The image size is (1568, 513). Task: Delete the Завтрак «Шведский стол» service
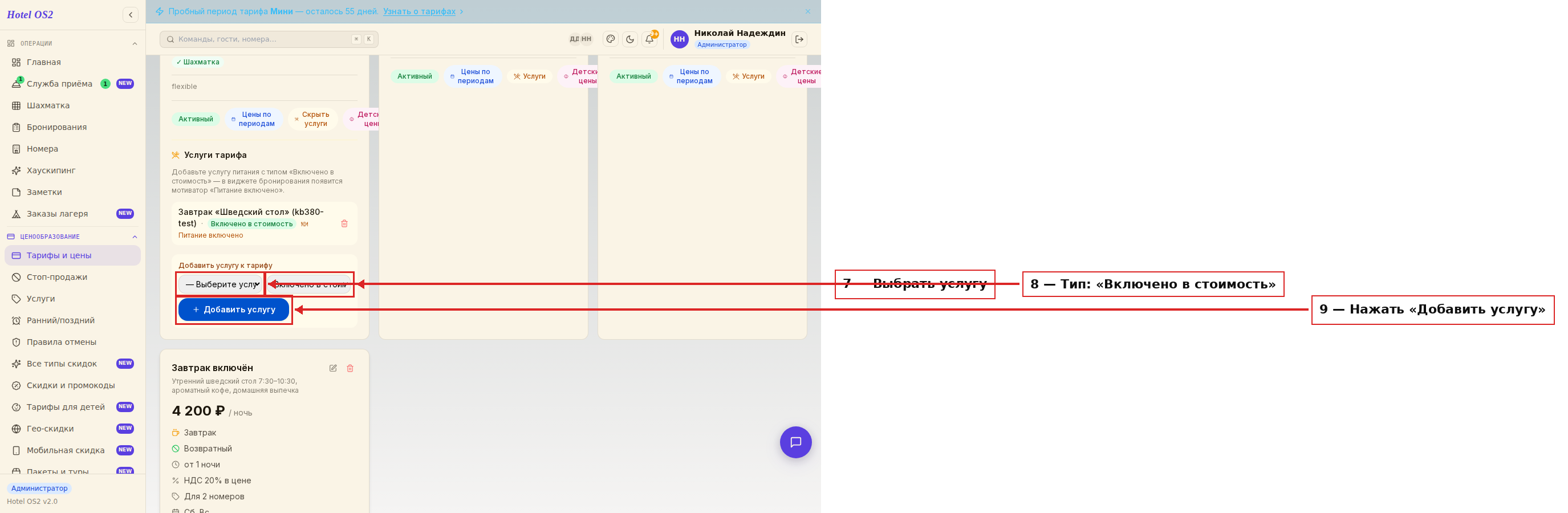point(344,223)
